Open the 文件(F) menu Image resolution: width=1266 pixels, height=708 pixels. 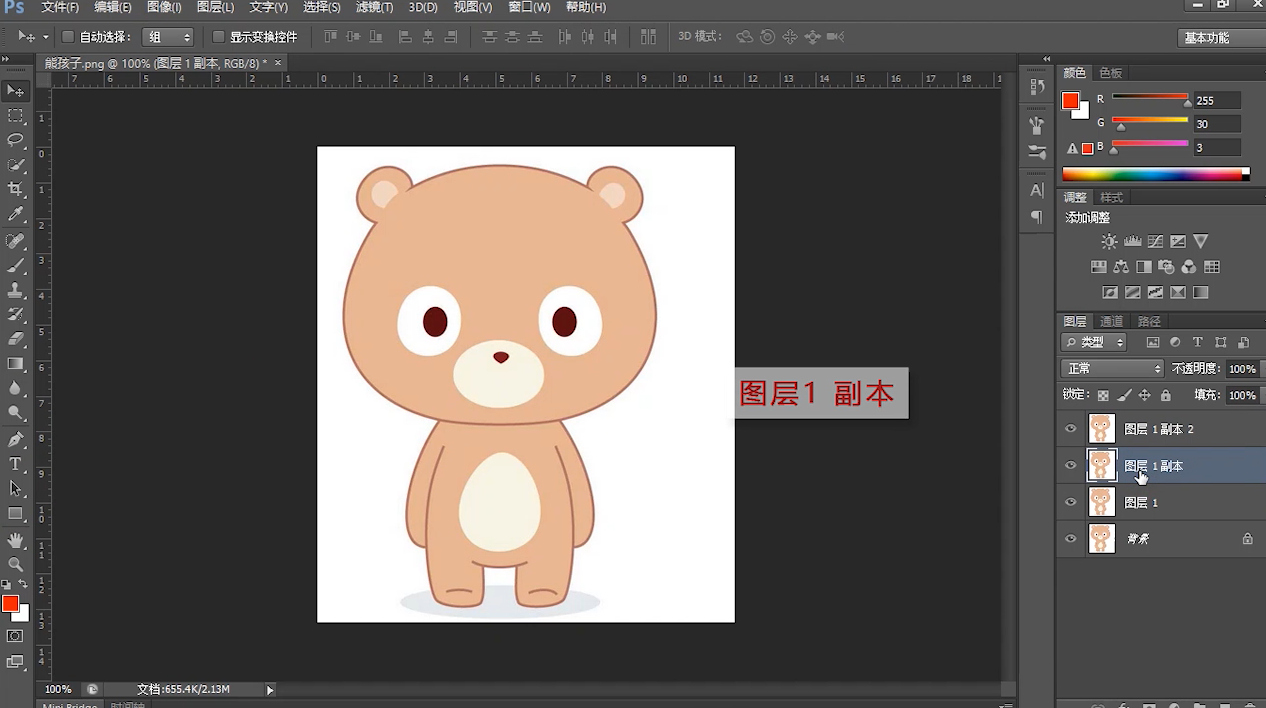(x=61, y=7)
